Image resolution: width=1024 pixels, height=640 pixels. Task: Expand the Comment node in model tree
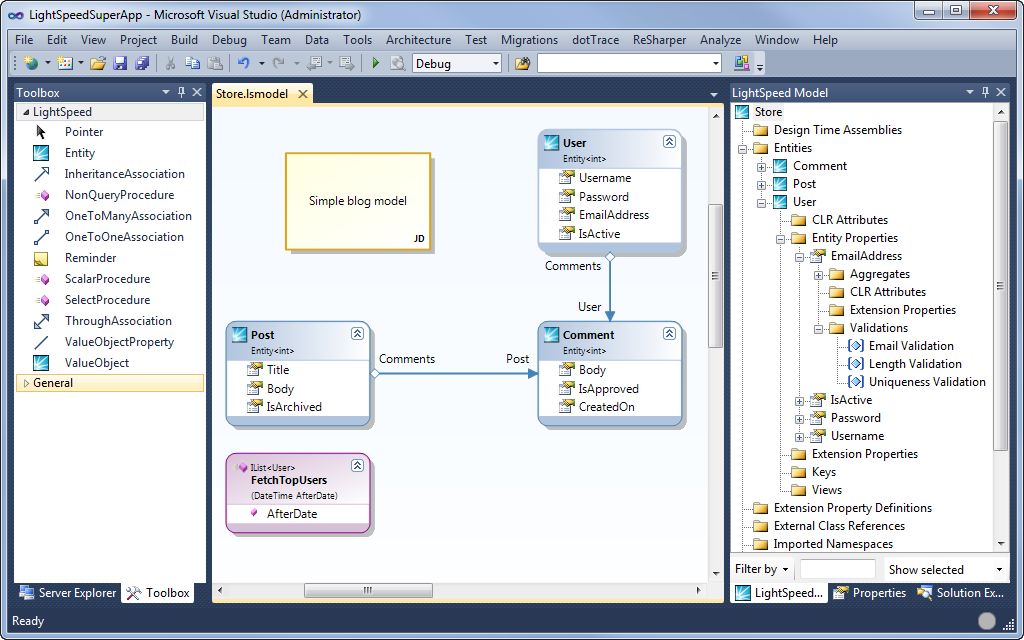pyautogui.click(x=762, y=166)
